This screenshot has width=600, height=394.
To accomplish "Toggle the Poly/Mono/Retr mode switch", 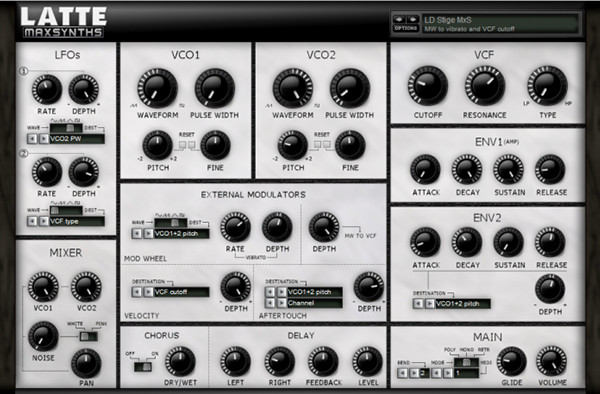I will coord(466,362).
